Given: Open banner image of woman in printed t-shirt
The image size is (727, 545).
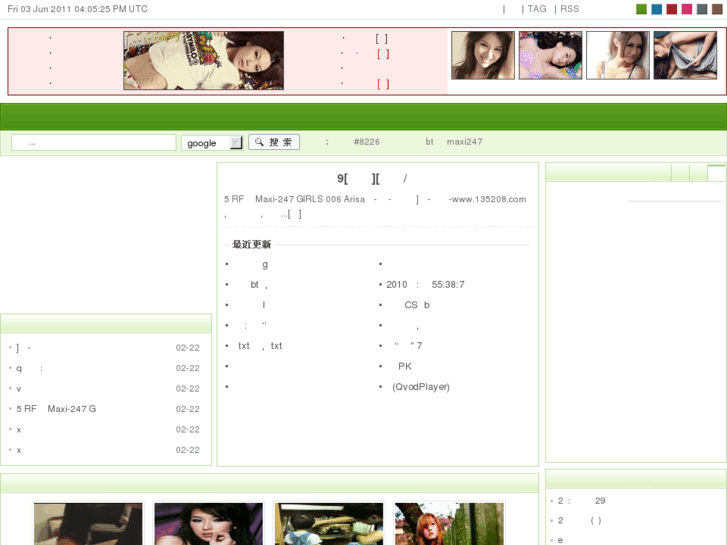Looking at the screenshot, I should click(204, 60).
